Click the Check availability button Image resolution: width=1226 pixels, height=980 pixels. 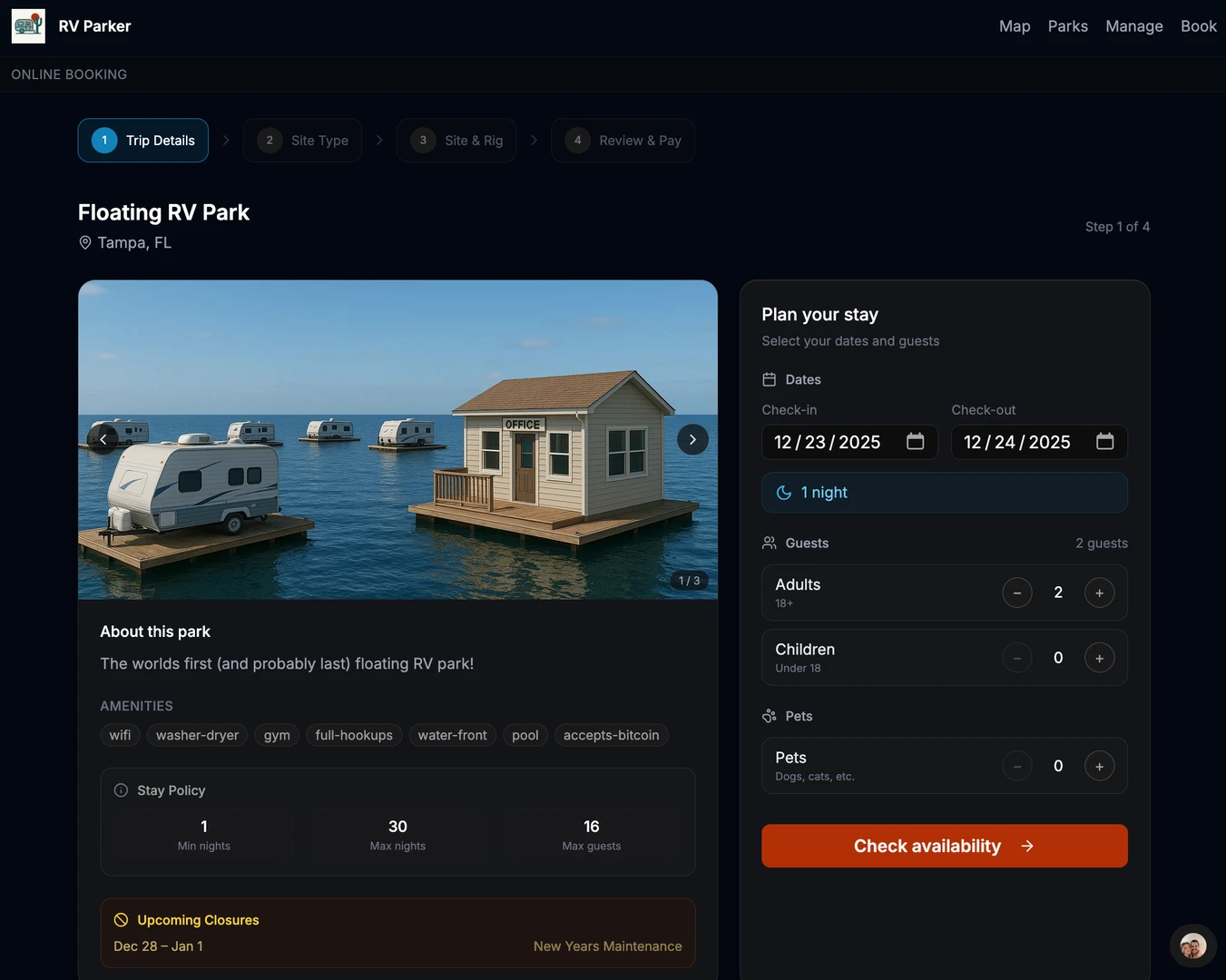944,846
